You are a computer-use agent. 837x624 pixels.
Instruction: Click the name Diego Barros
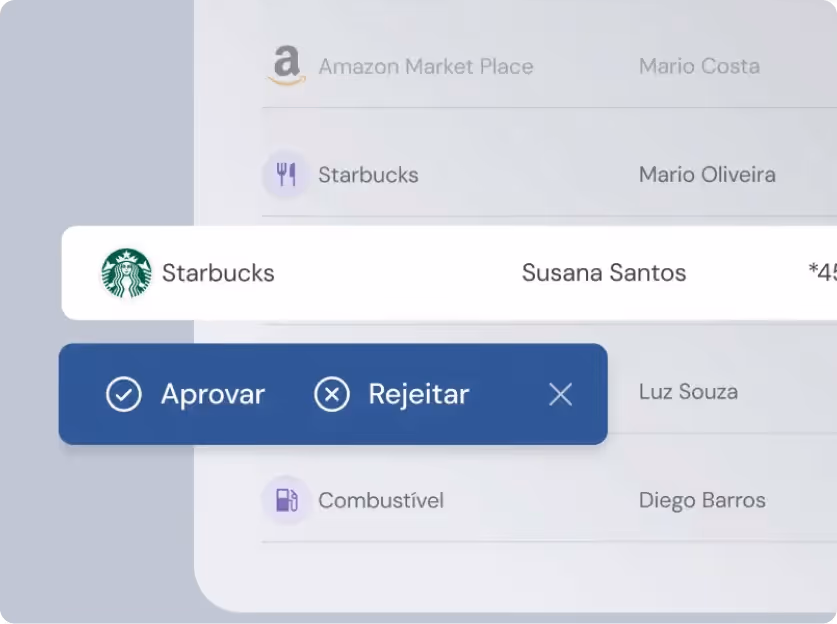pos(701,500)
